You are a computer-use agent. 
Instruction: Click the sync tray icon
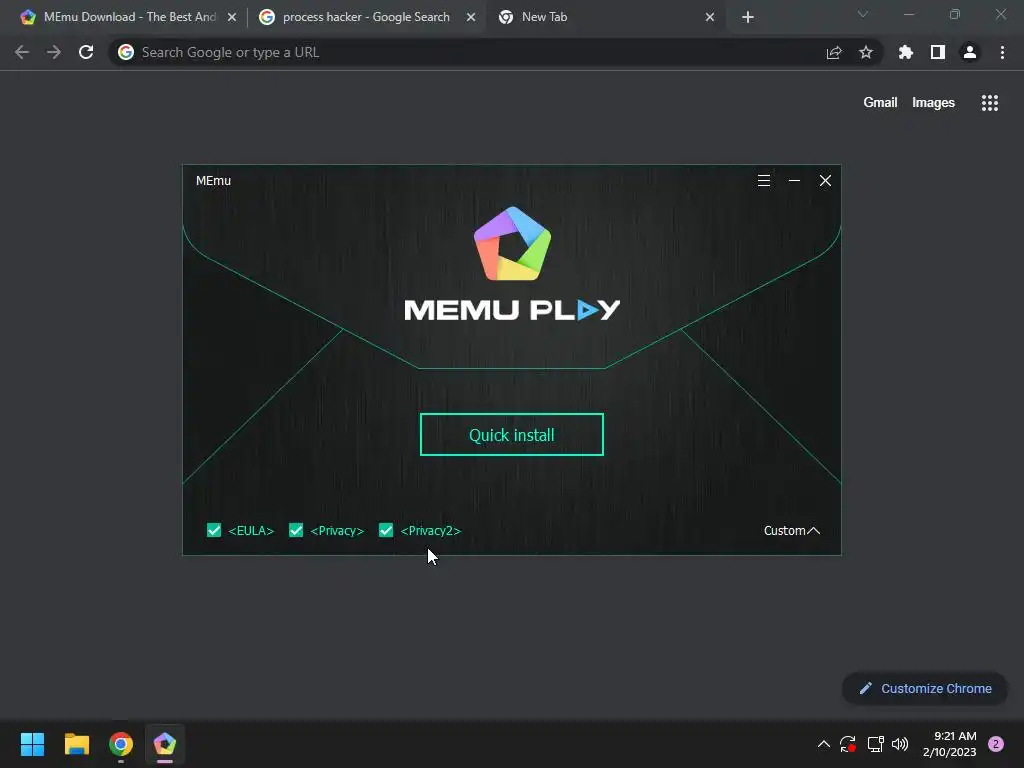click(848, 744)
